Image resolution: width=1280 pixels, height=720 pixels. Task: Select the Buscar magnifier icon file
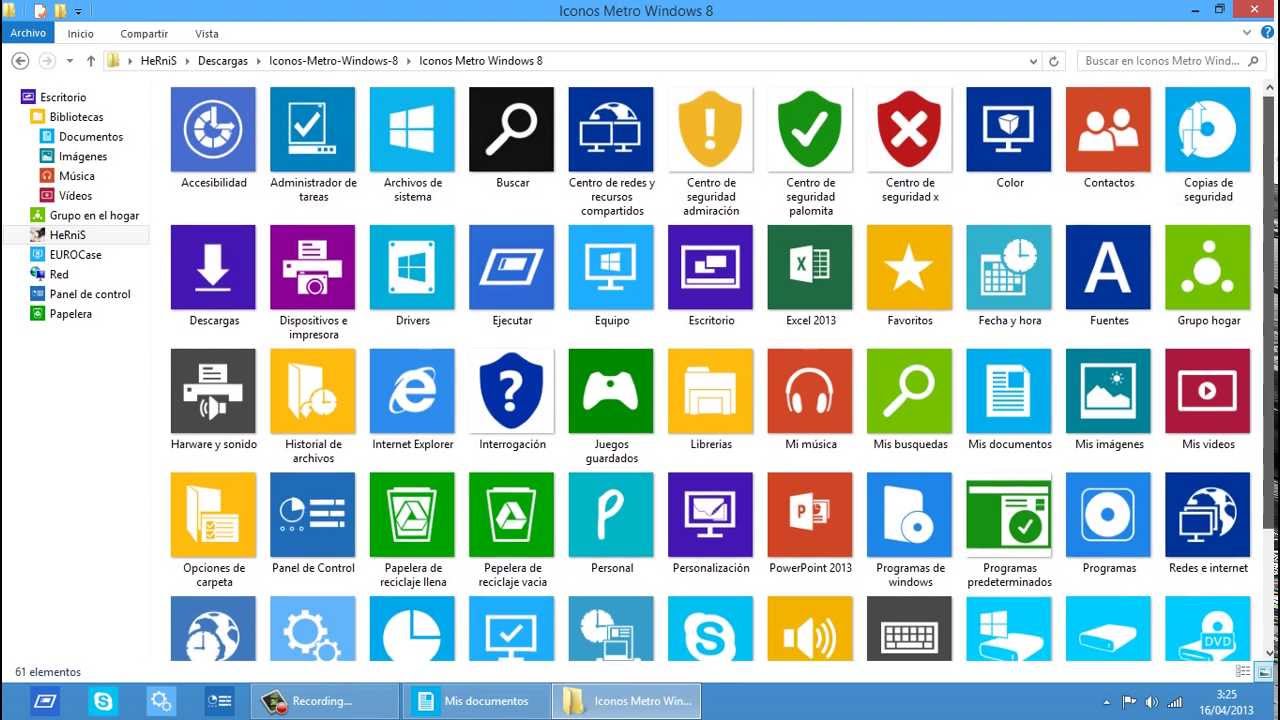(512, 130)
